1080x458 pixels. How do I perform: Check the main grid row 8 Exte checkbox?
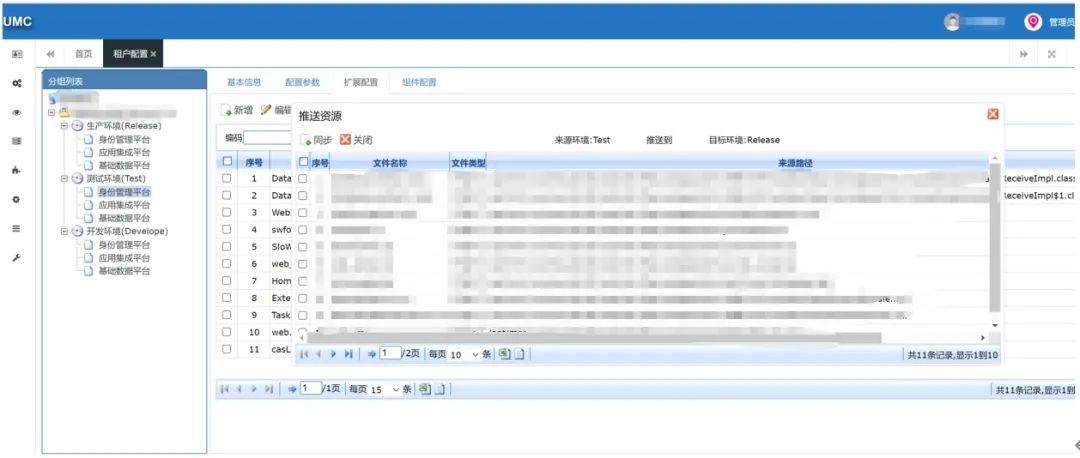227,298
